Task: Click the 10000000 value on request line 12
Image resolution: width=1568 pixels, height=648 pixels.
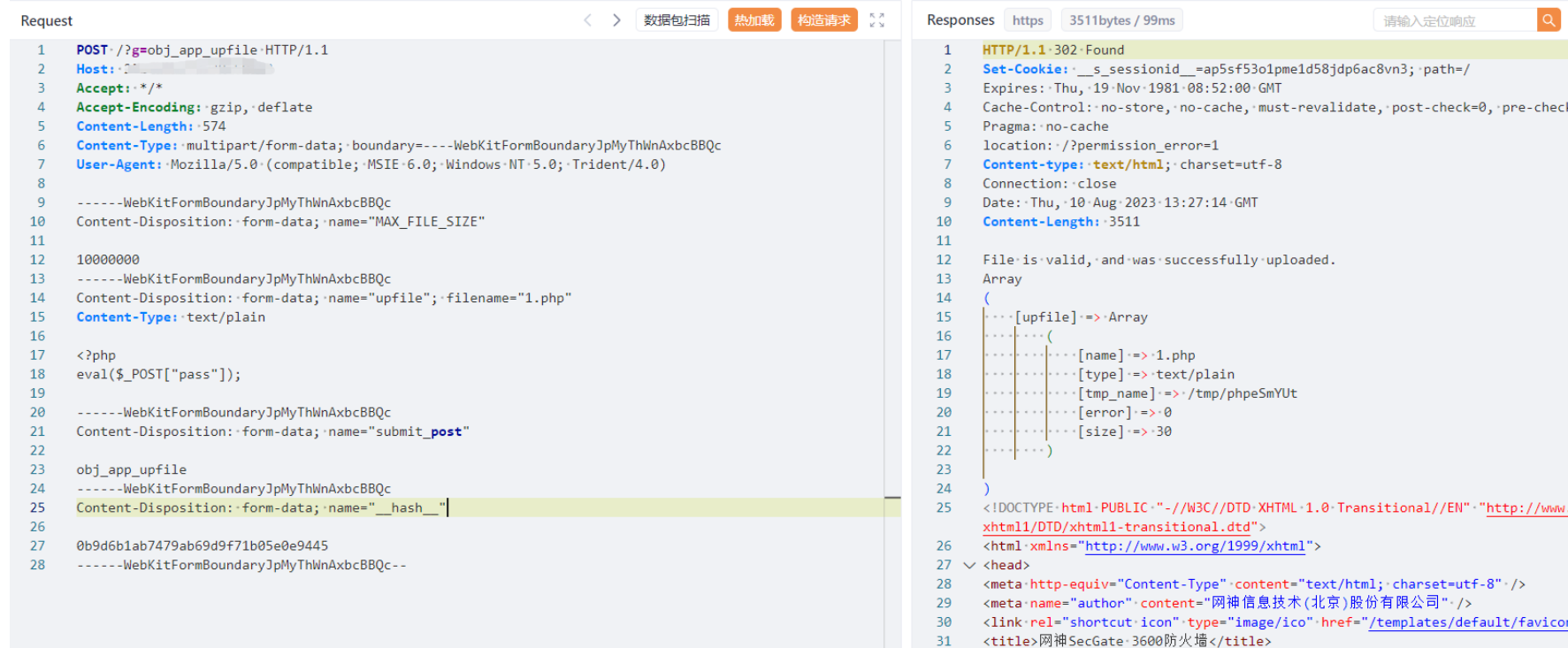Action: [108, 260]
